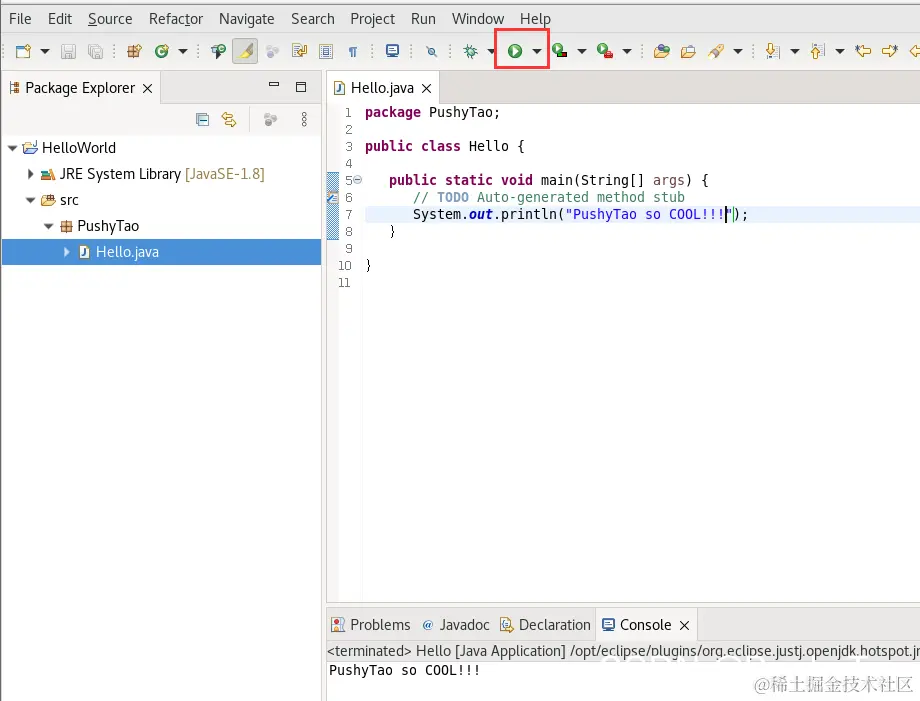The width and height of the screenshot is (920, 701).
Task: Toggle Mark Occurrences highlighter button
Action: (x=245, y=52)
